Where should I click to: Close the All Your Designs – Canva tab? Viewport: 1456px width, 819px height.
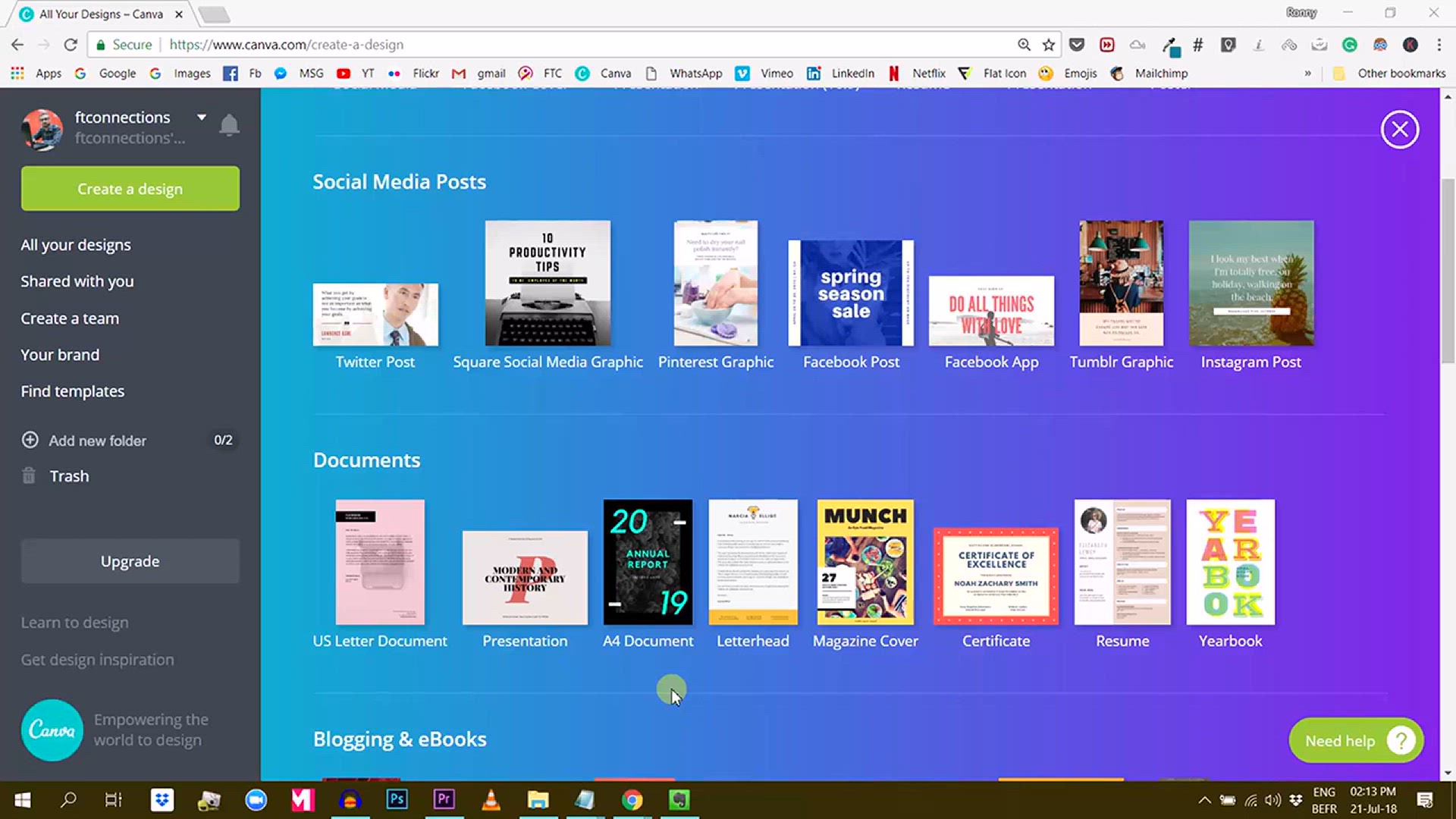(179, 14)
